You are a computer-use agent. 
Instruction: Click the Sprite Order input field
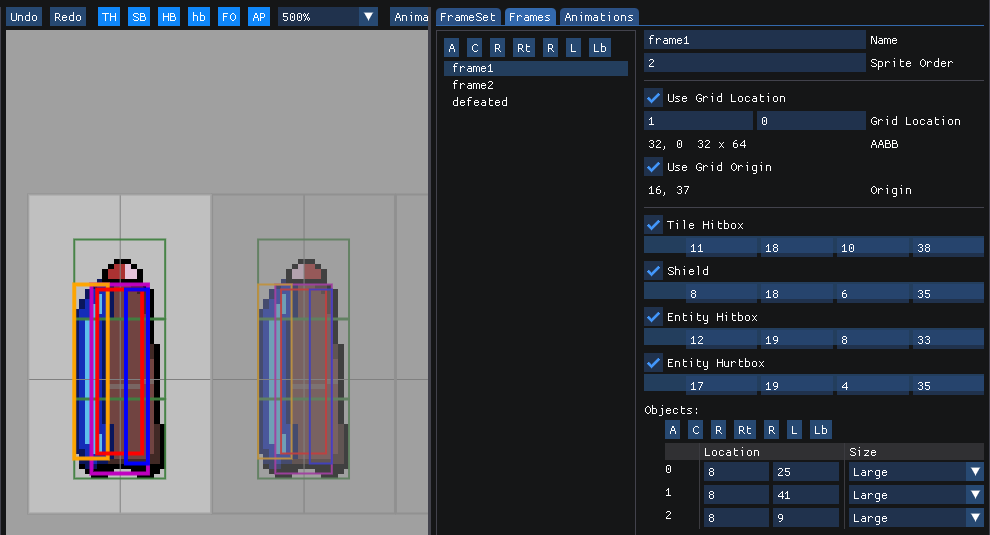[x=754, y=63]
